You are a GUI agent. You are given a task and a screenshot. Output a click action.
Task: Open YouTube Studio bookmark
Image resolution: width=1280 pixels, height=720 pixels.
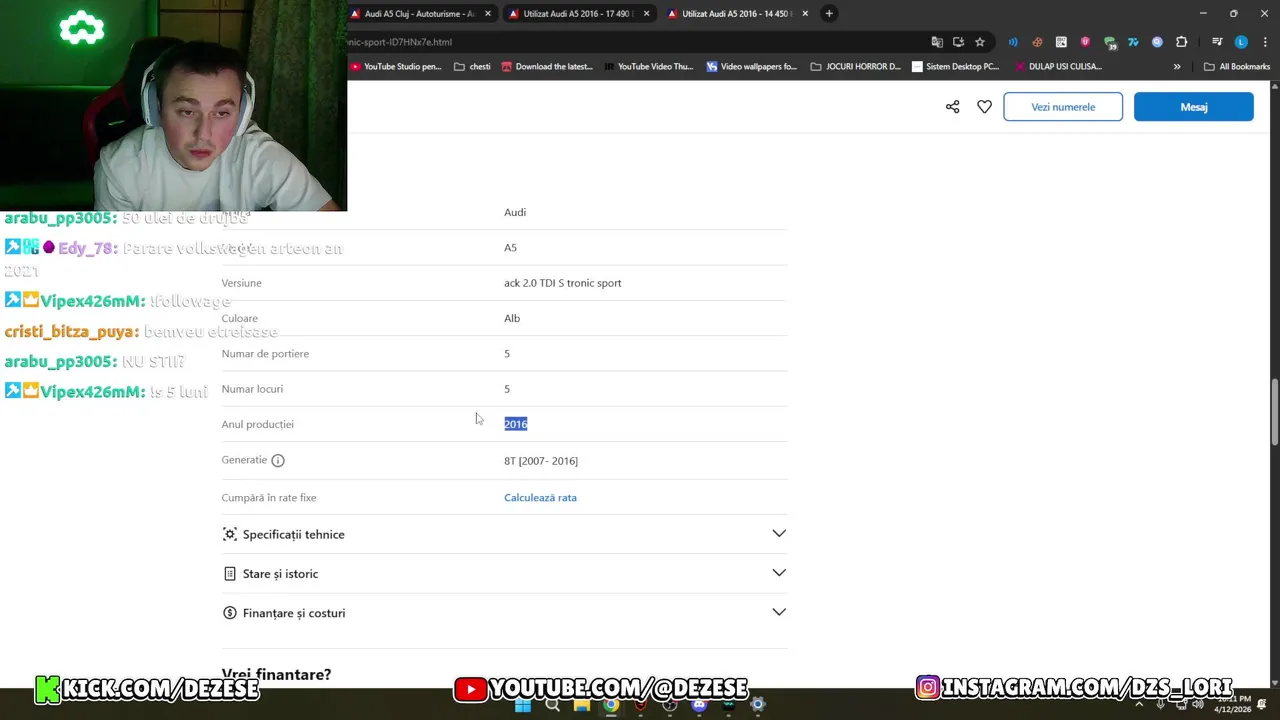pyautogui.click(x=395, y=67)
